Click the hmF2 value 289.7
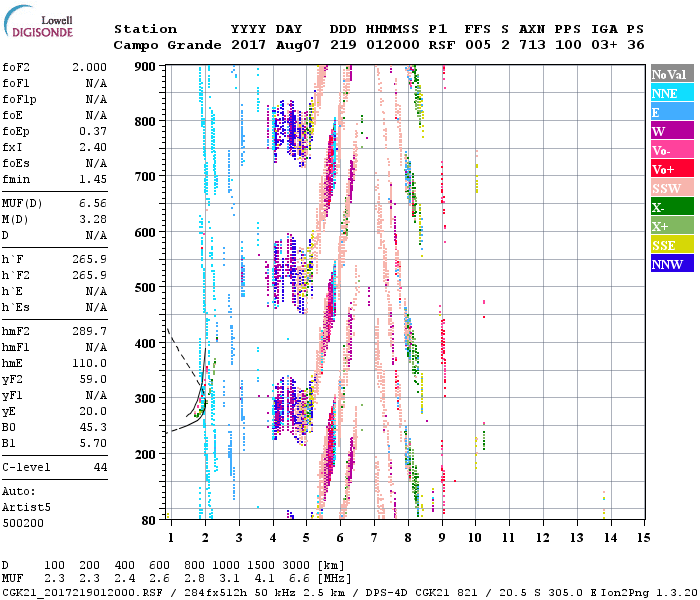This screenshot has width=700, height=600. [x=91, y=329]
